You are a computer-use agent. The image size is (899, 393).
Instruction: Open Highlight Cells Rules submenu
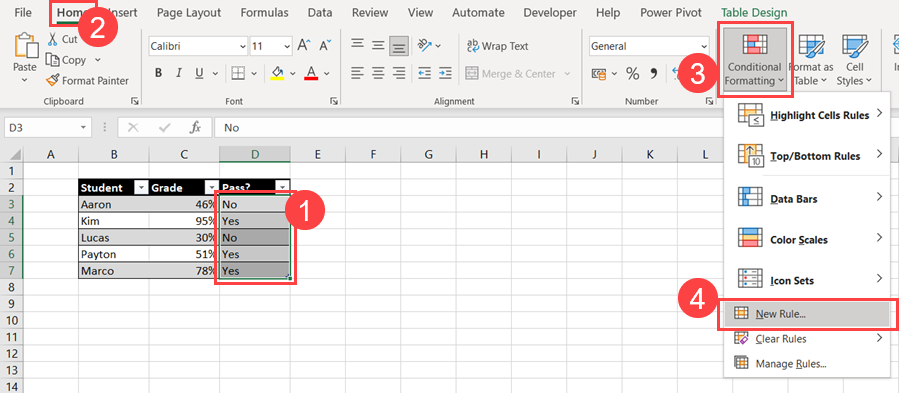(x=807, y=115)
